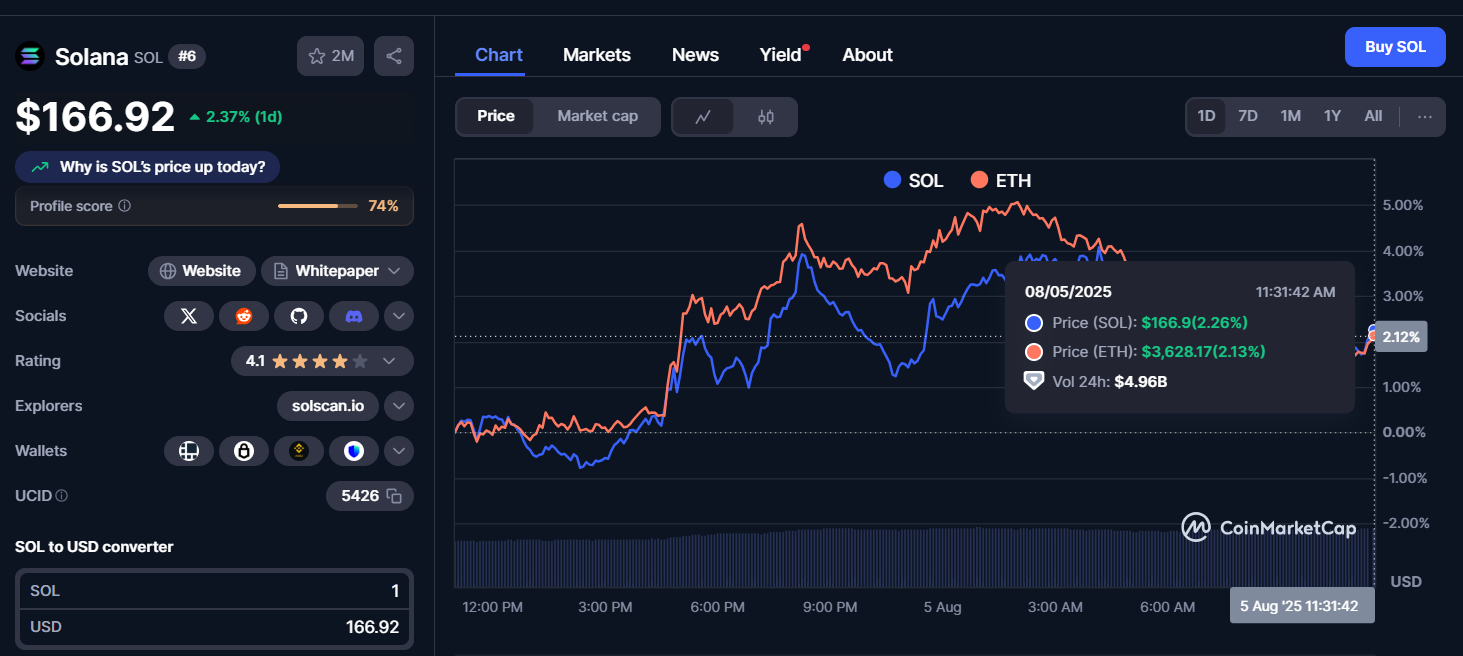Click the SOL amount input field
Viewport: 1463px width, 656px height.
(214, 591)
